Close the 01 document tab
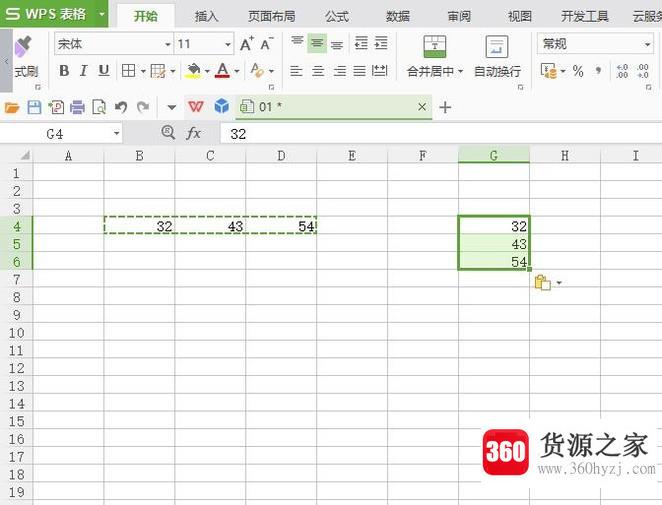This screenshot has height=505, width=662. coord(422,107)
